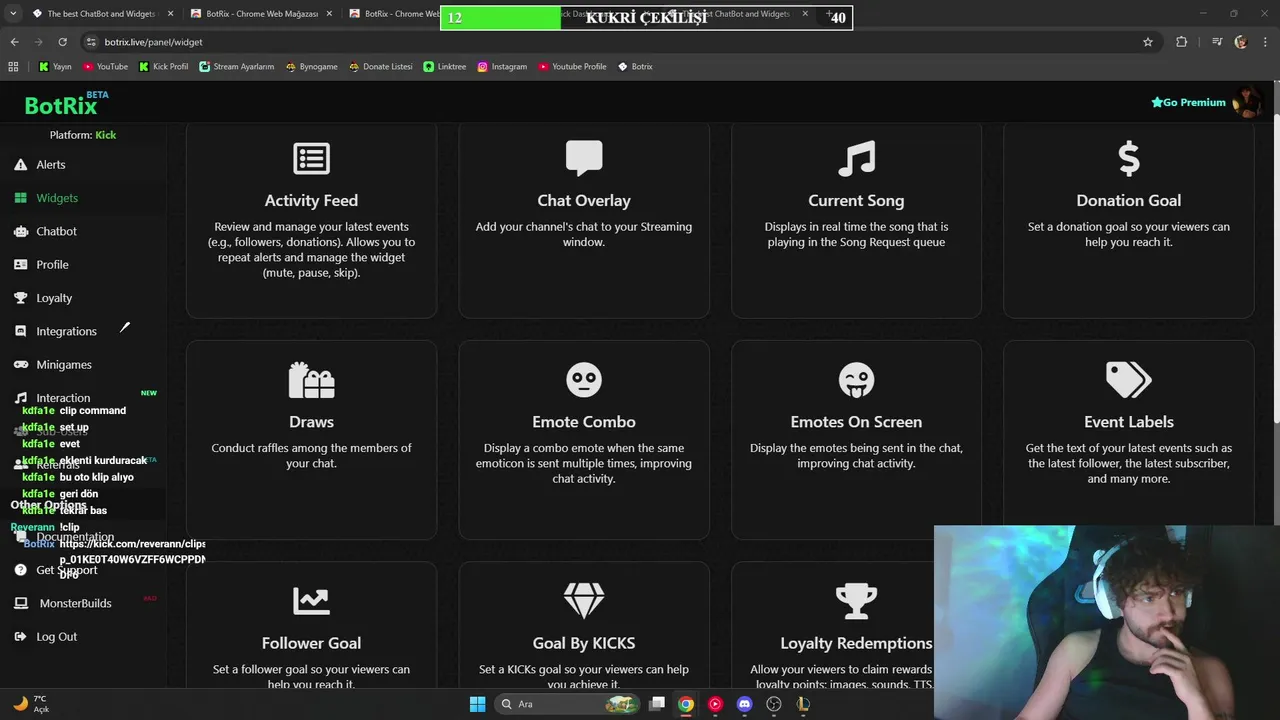Open YouTube Music from the taskbar
This screenshot has height=720, width=1280.
[715, 704]
